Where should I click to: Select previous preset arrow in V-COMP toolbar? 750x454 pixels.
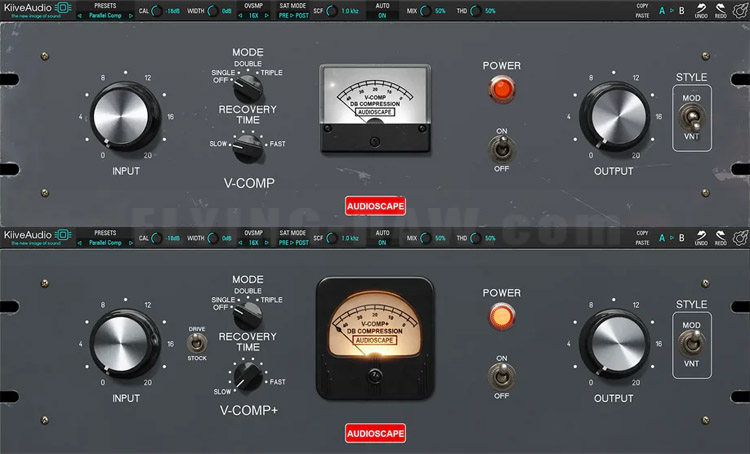tap(80, 16)
